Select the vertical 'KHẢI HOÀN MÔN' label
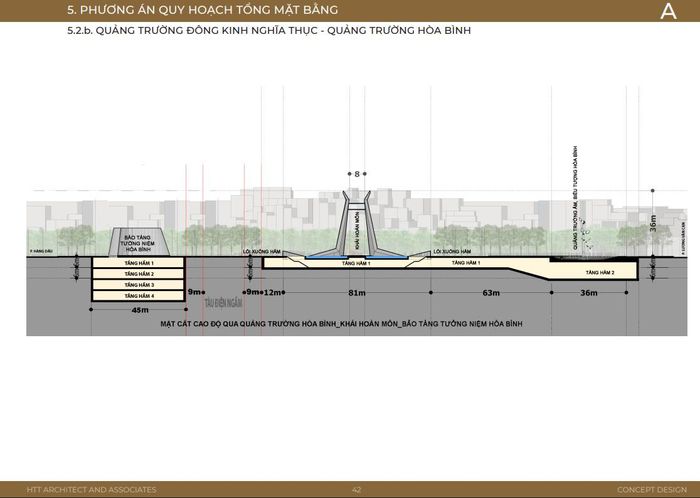This screenshot has width=700, height=498. pyautogui.click(x=357, y=231)
